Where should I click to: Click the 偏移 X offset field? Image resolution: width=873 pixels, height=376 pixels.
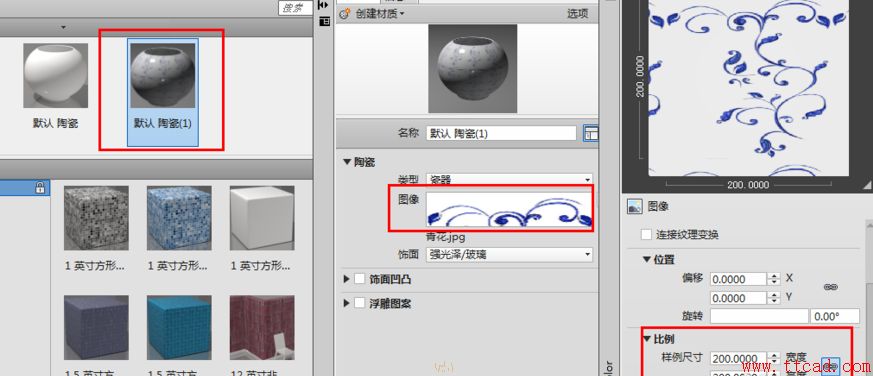click(x=739, y=279)
